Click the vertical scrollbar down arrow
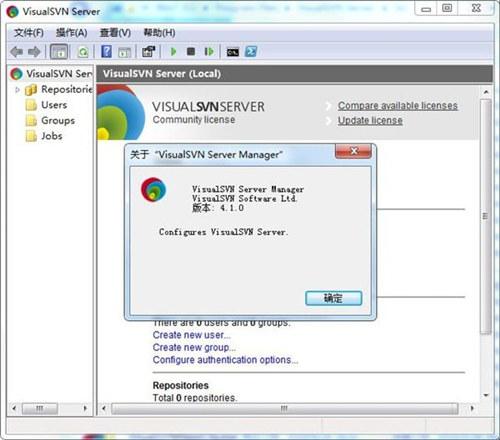The width and height of the screenshot is (500, 440). click(x=486, y=396)
